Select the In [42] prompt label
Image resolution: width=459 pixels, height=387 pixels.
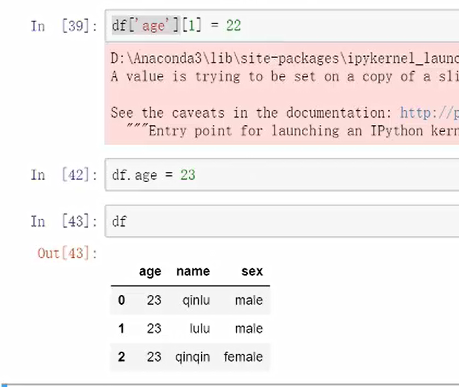[64, 175]
